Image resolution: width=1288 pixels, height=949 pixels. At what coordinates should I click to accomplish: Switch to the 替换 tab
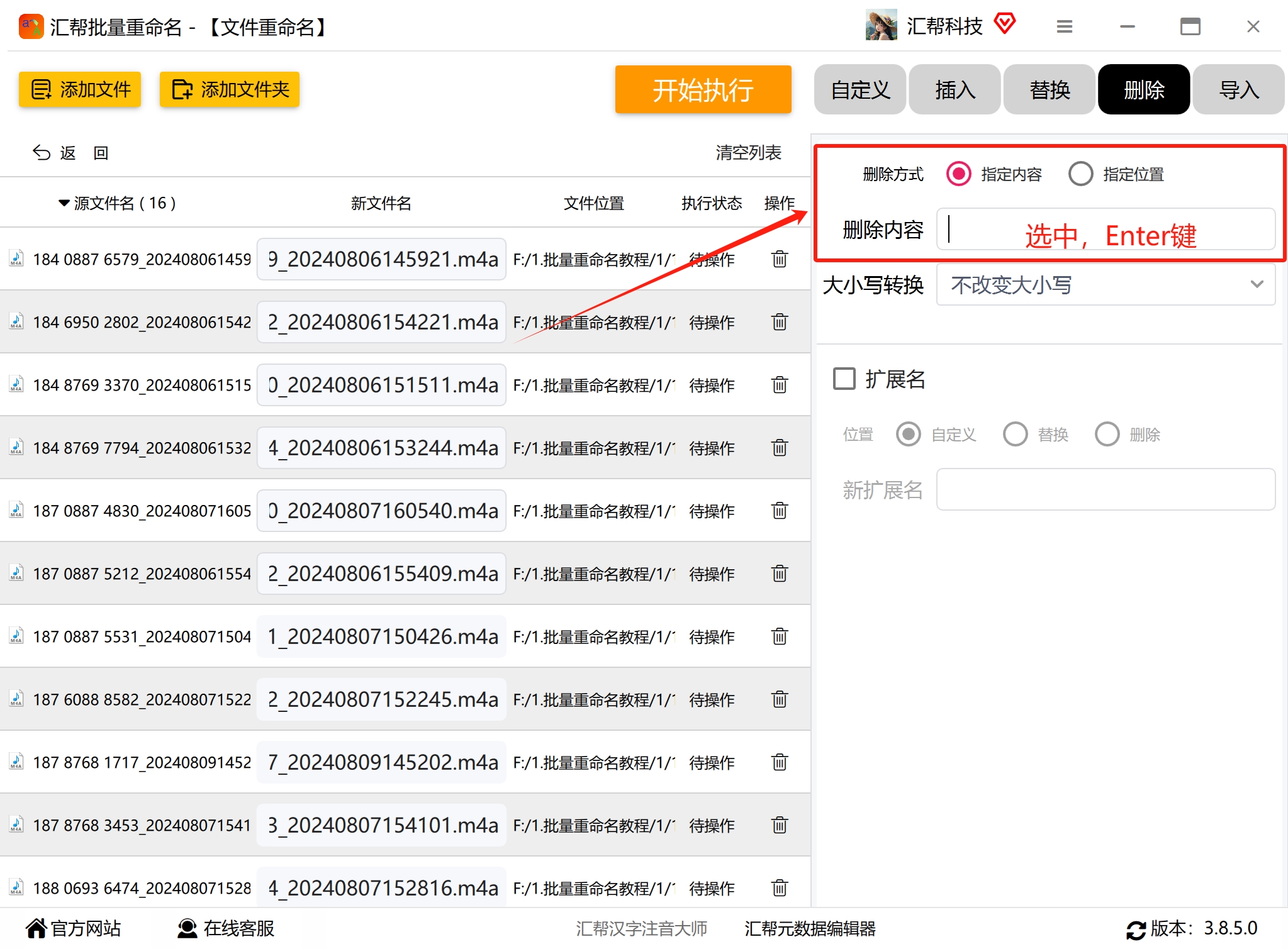[x=1049, y=89]
